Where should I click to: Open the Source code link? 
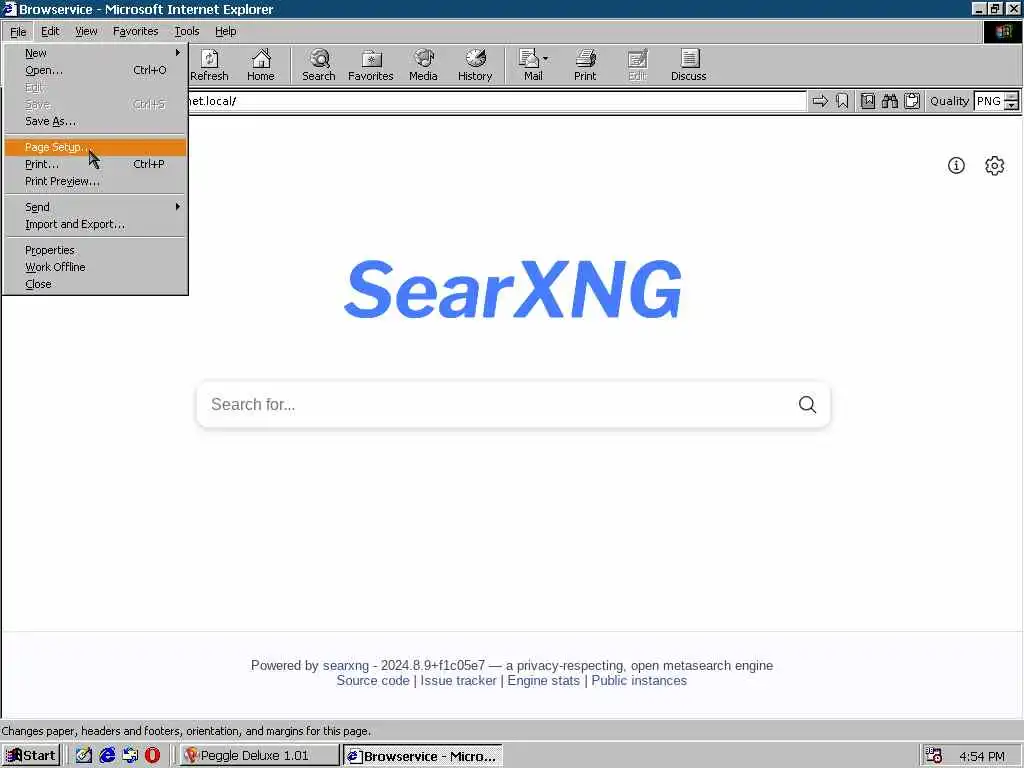tap(373, 680)
